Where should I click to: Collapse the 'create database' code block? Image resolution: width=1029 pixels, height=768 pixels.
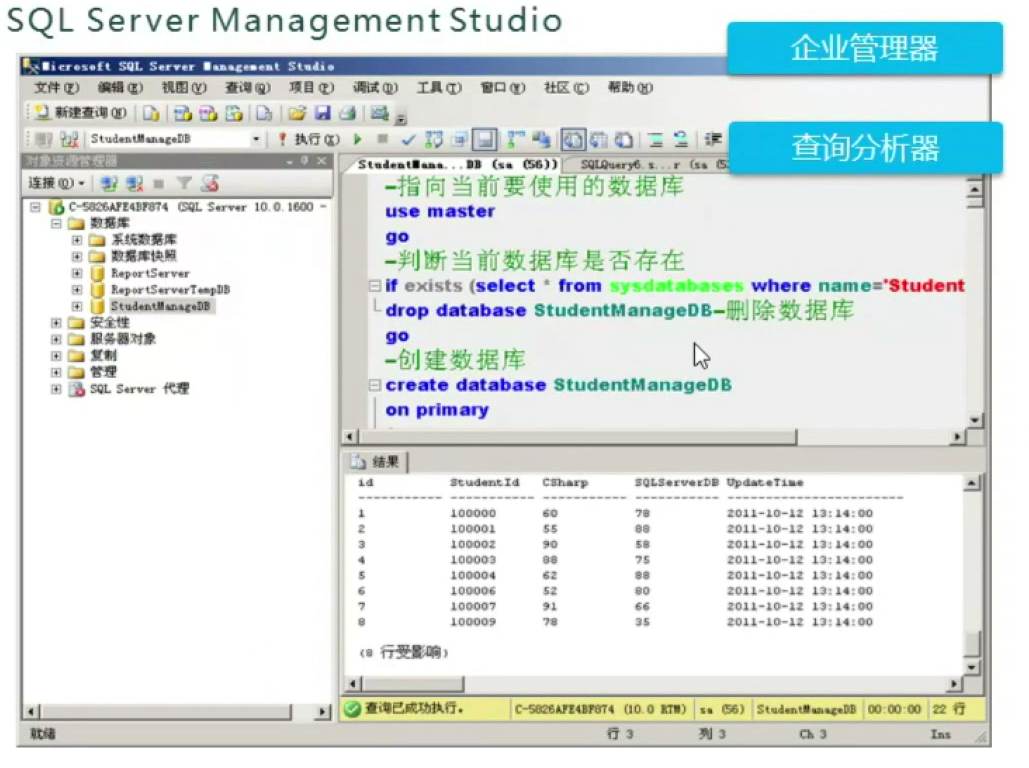click(375, 385)
